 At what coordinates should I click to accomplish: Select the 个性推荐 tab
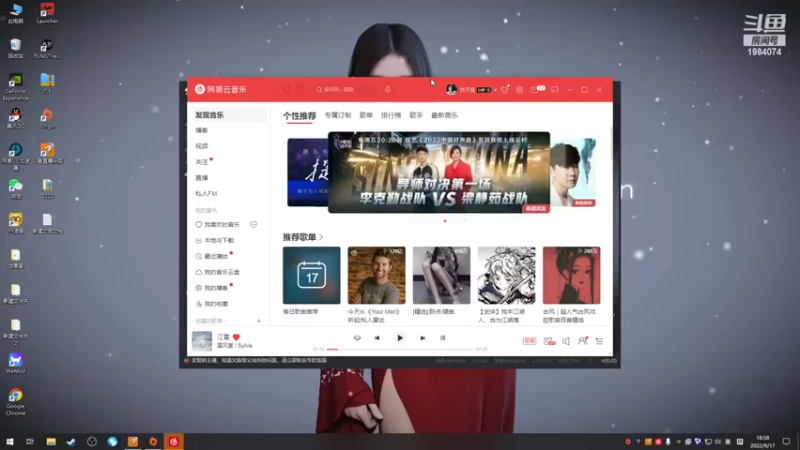pyautogui.click(x=299, y=116)
